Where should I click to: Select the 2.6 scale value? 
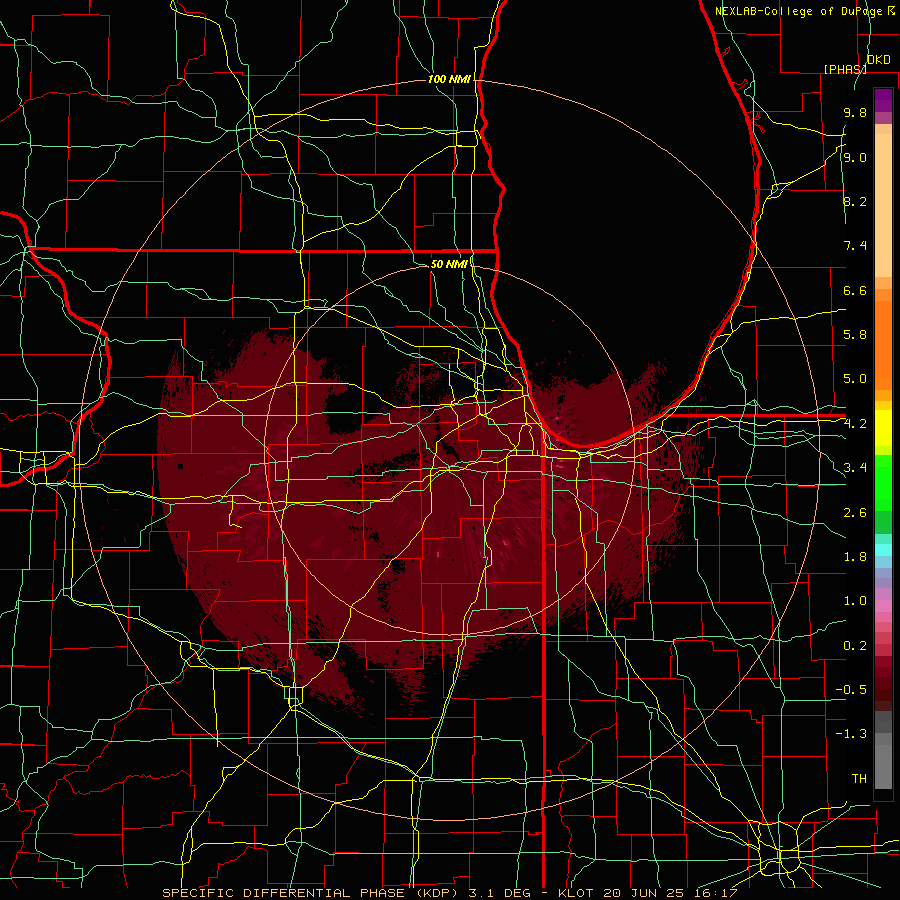(855, 513)
